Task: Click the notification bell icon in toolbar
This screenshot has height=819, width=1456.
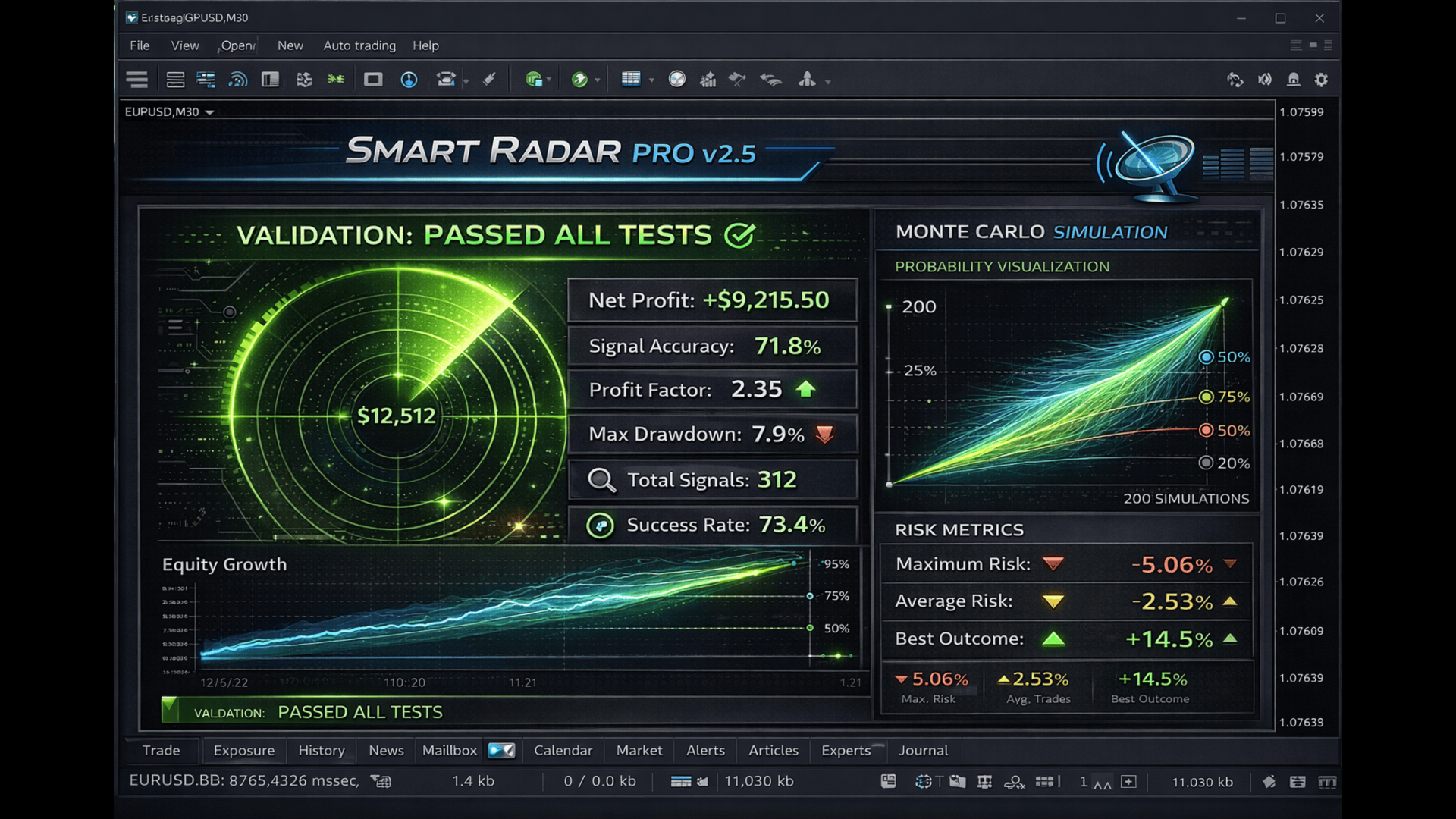Action: (x=1294, y=80)
